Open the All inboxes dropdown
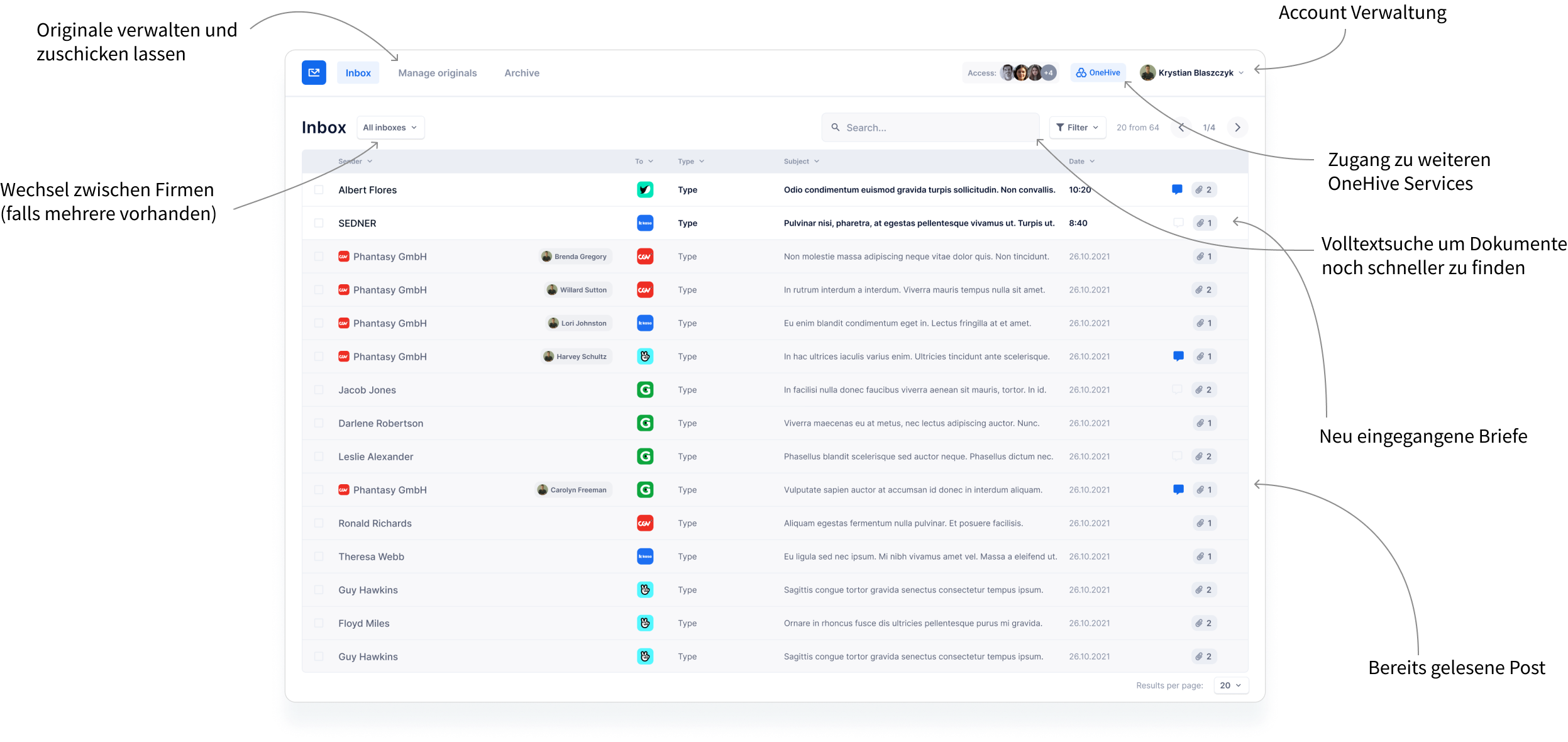 click(x=390, y=128)
